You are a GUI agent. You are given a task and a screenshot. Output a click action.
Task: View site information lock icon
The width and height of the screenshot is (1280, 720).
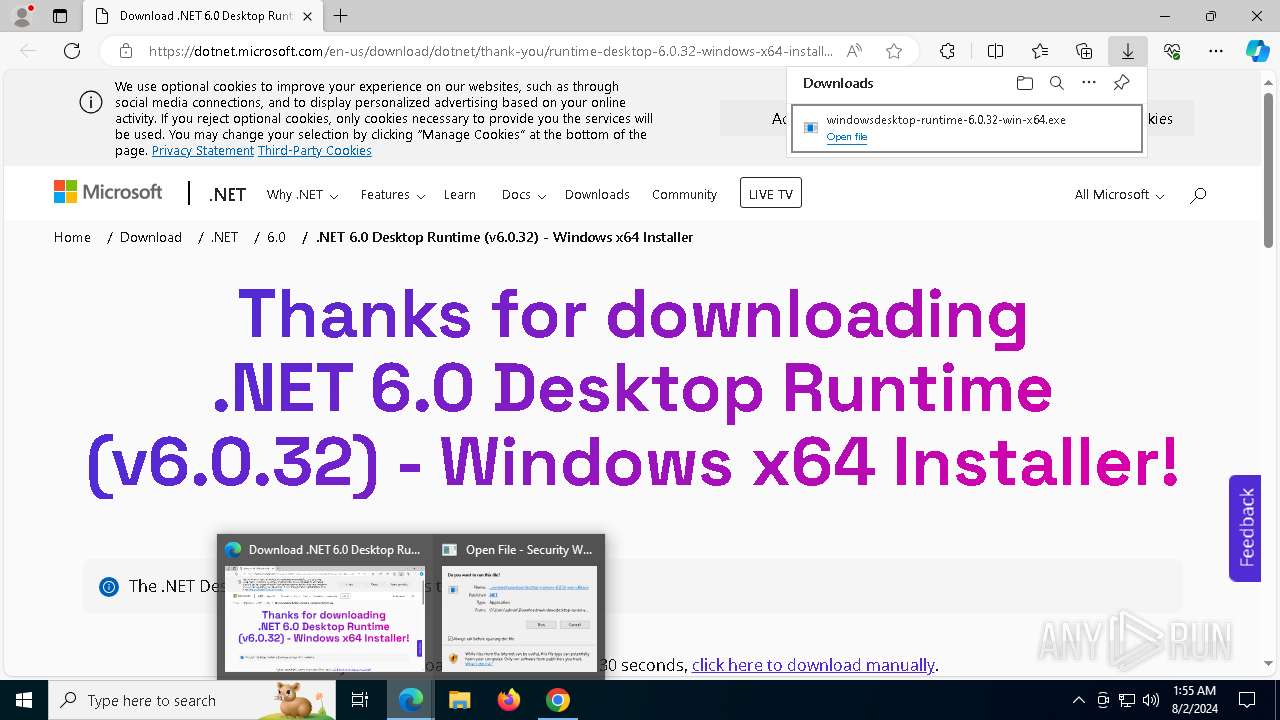pyautogui.click(x=126, y=51)
